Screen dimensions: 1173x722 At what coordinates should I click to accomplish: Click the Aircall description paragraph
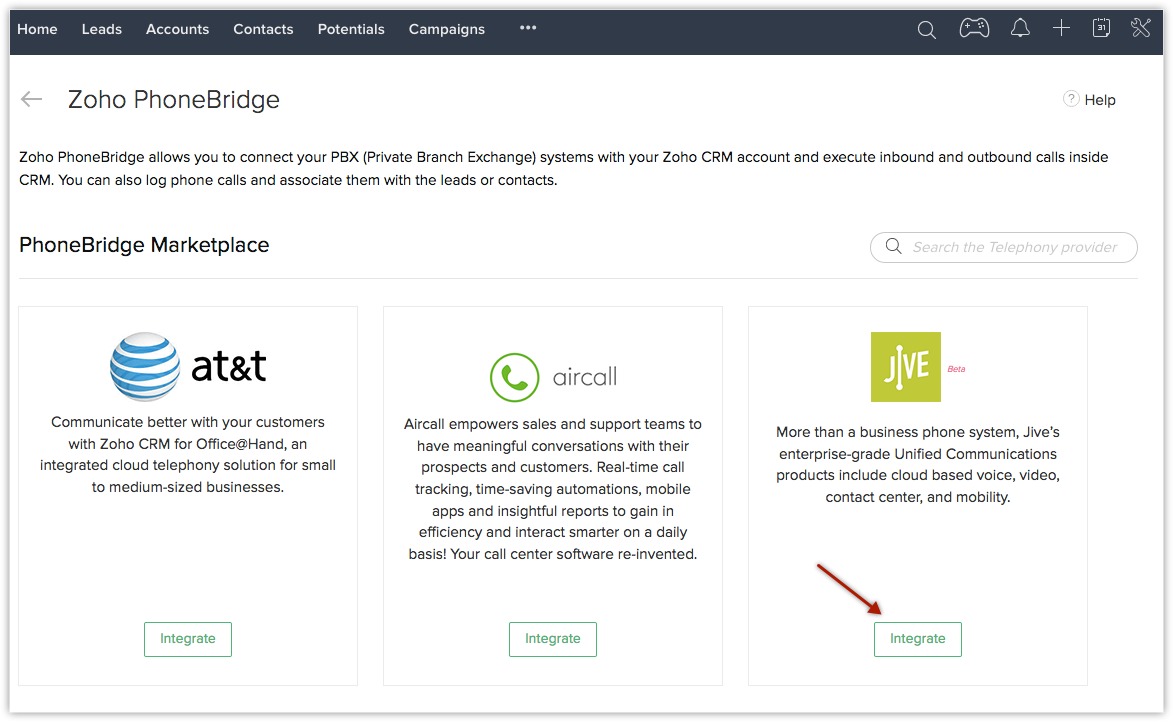(x=553, y=489)
